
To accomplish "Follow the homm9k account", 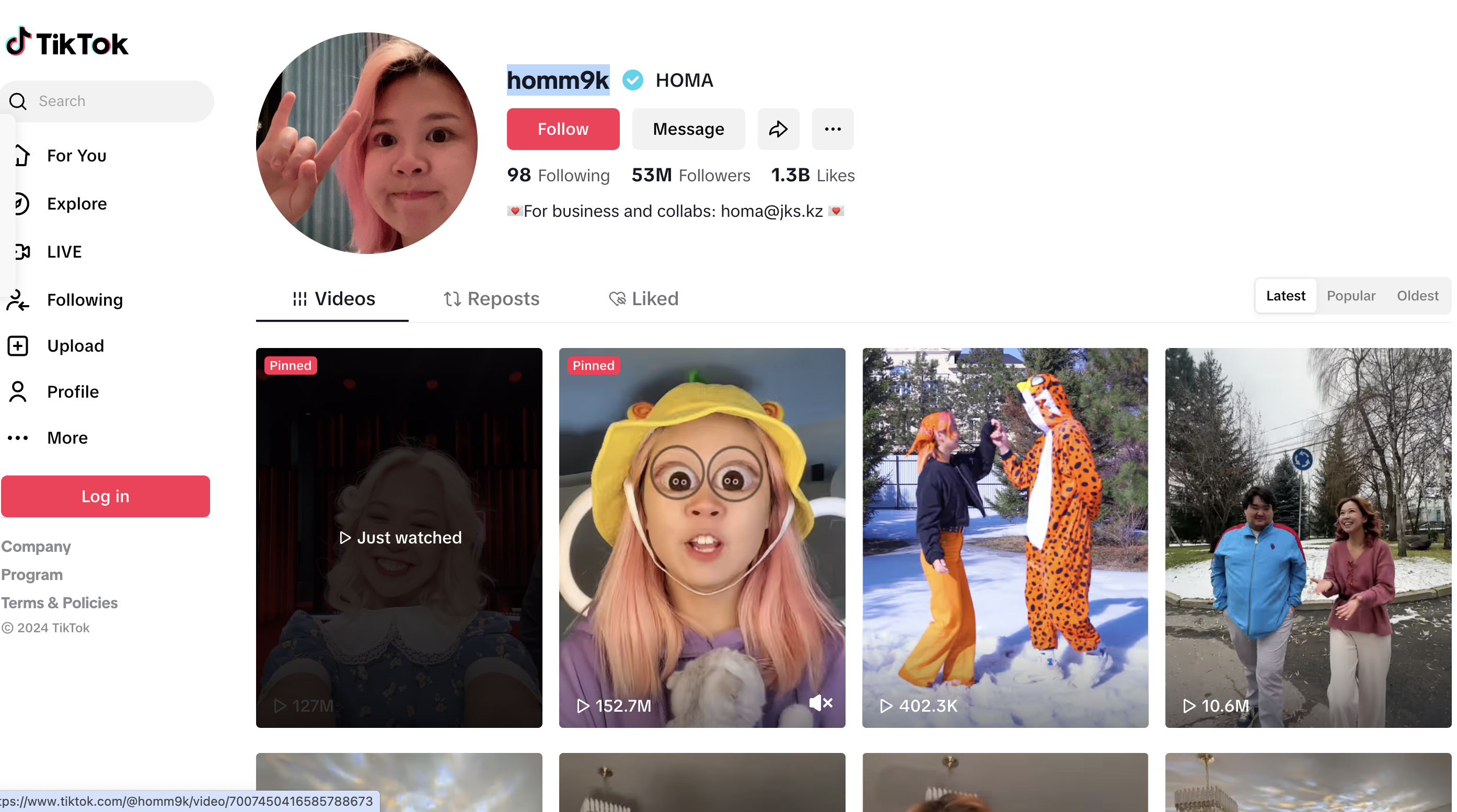I will click(563, 129).
